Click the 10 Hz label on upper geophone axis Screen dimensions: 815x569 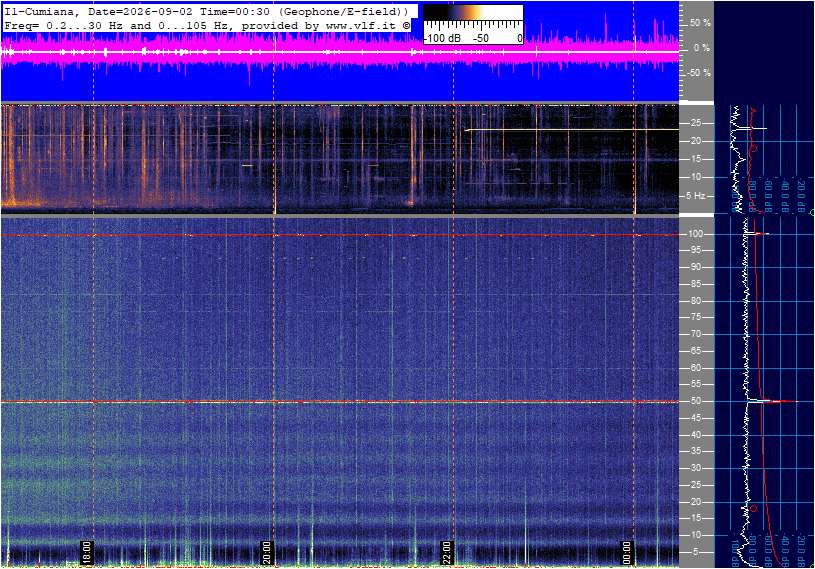694,177
